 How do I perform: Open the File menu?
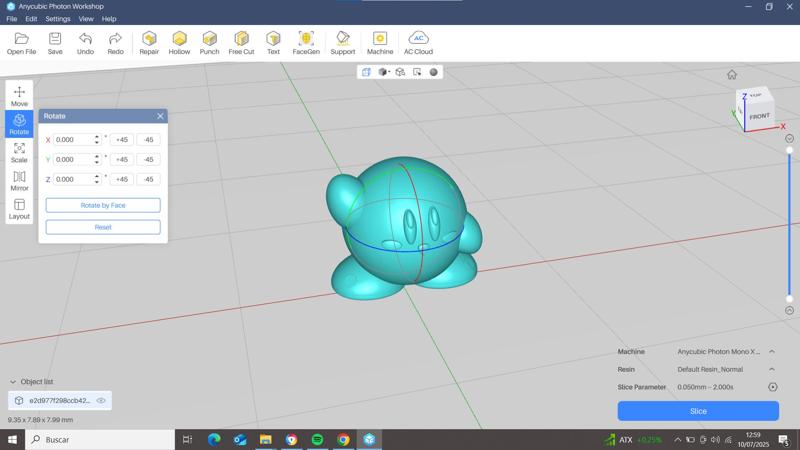pyautogui.click(x=12, y=19)
